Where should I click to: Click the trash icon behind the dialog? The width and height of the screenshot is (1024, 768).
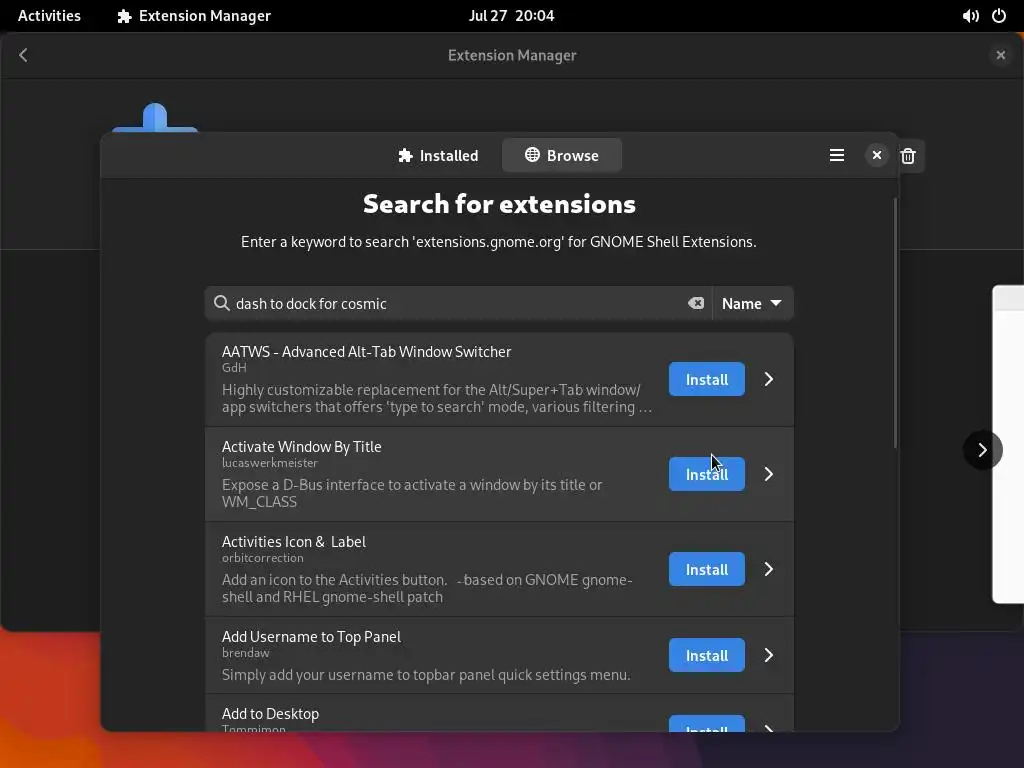908,156
